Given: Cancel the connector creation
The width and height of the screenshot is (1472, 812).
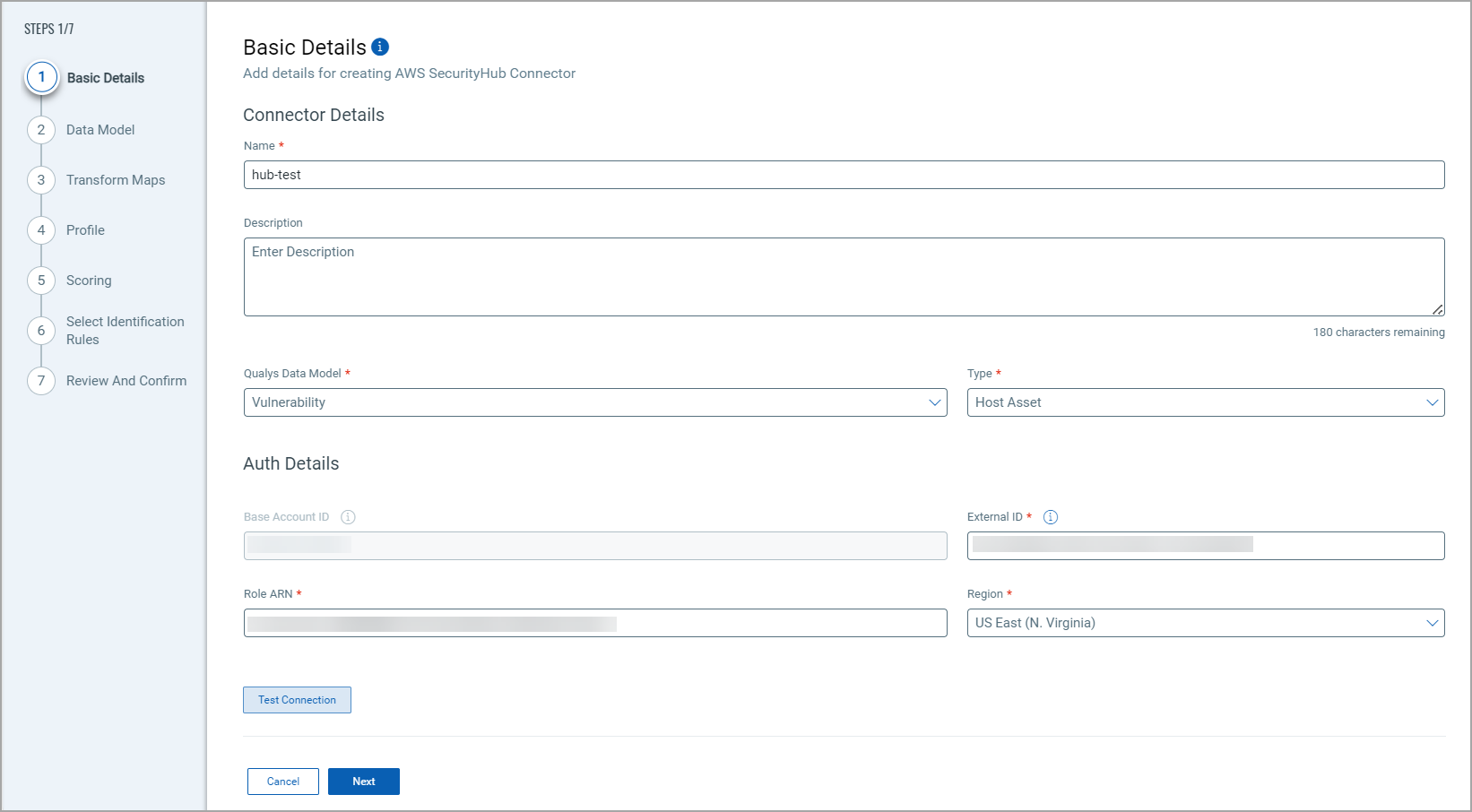Looking at the screenshot, I should tap(283, 782).
